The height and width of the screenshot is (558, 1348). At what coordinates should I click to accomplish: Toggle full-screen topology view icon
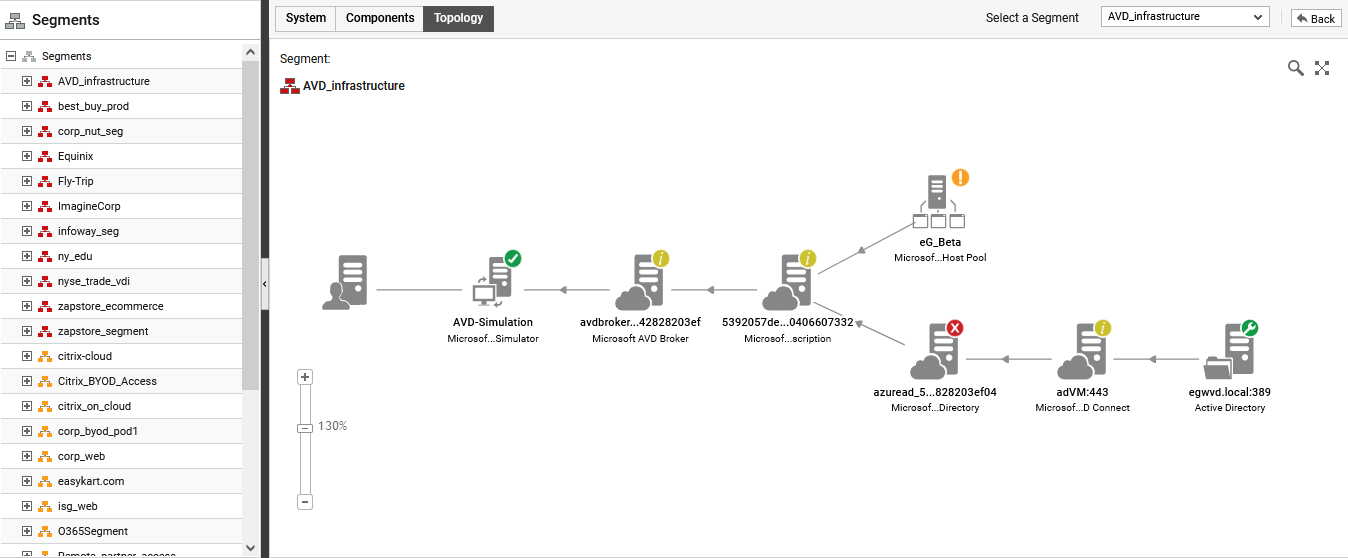pos(1322,68)
